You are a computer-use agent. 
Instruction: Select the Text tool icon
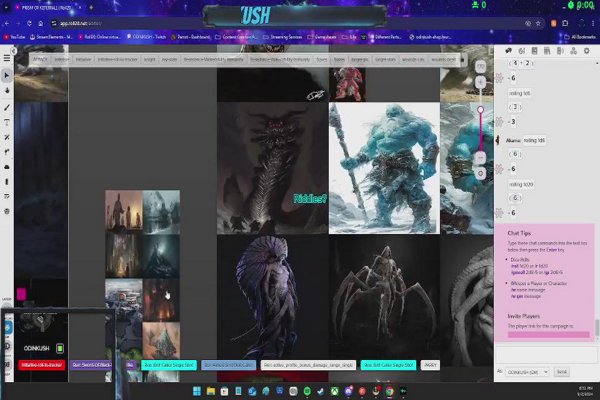coord(7,122)
